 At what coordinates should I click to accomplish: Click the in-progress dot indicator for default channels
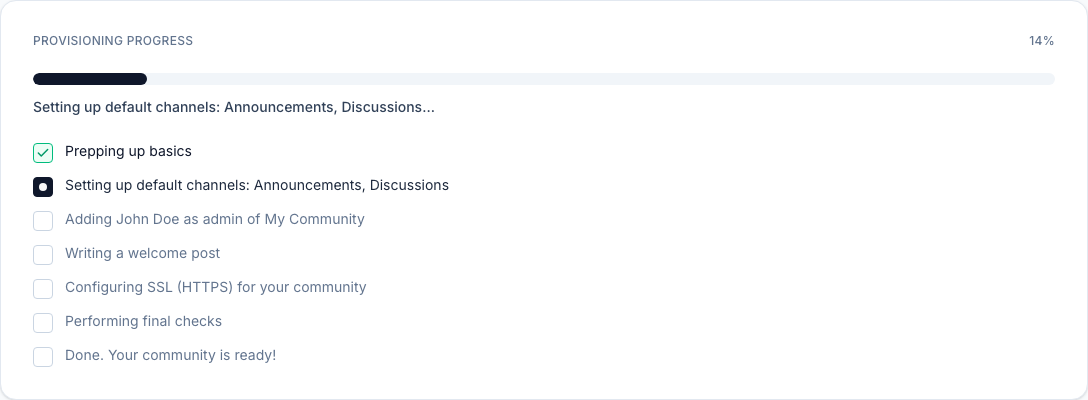(43, 187)
